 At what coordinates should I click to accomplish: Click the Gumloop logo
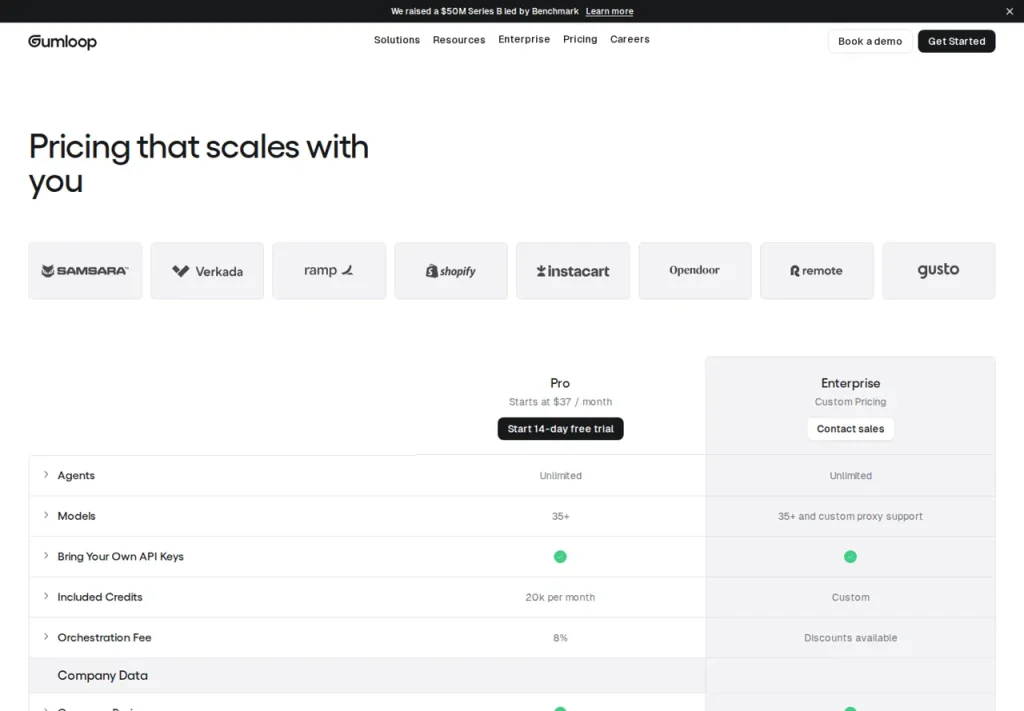(x=62, y=41)
